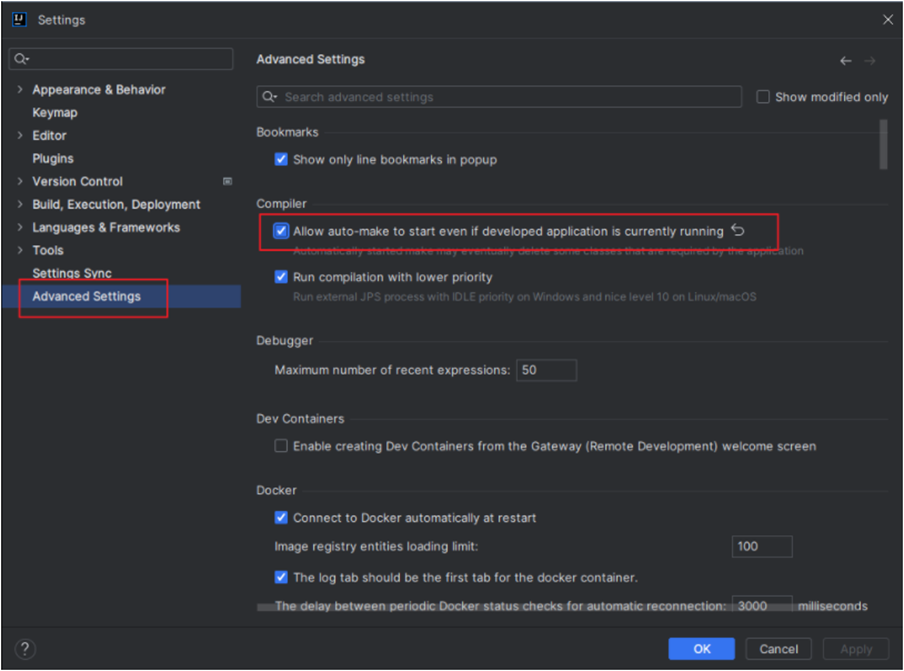Go back using the left arrow icon
The height and width of the screenshot is (671, 904).
[845, 61]
